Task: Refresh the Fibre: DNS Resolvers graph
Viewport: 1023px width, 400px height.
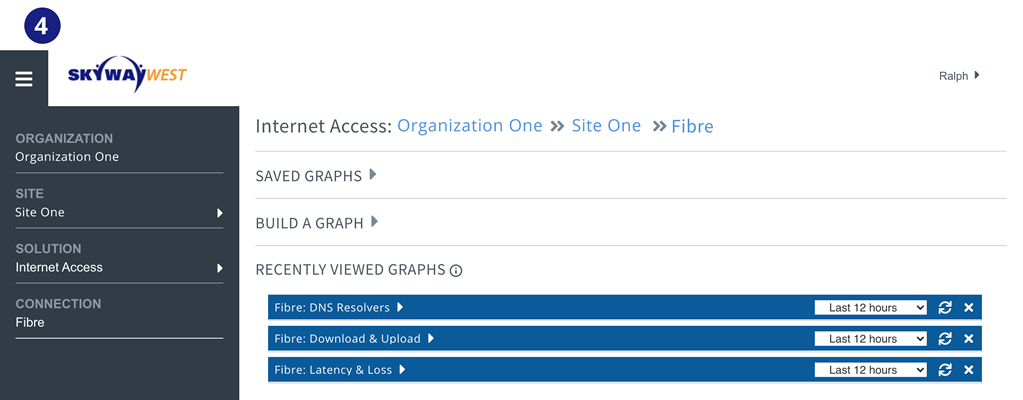Action: click(945, 307)
